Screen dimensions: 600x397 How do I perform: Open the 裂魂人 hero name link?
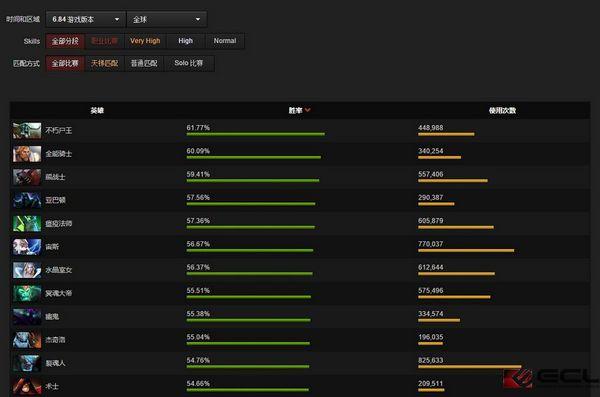(55, 363)
